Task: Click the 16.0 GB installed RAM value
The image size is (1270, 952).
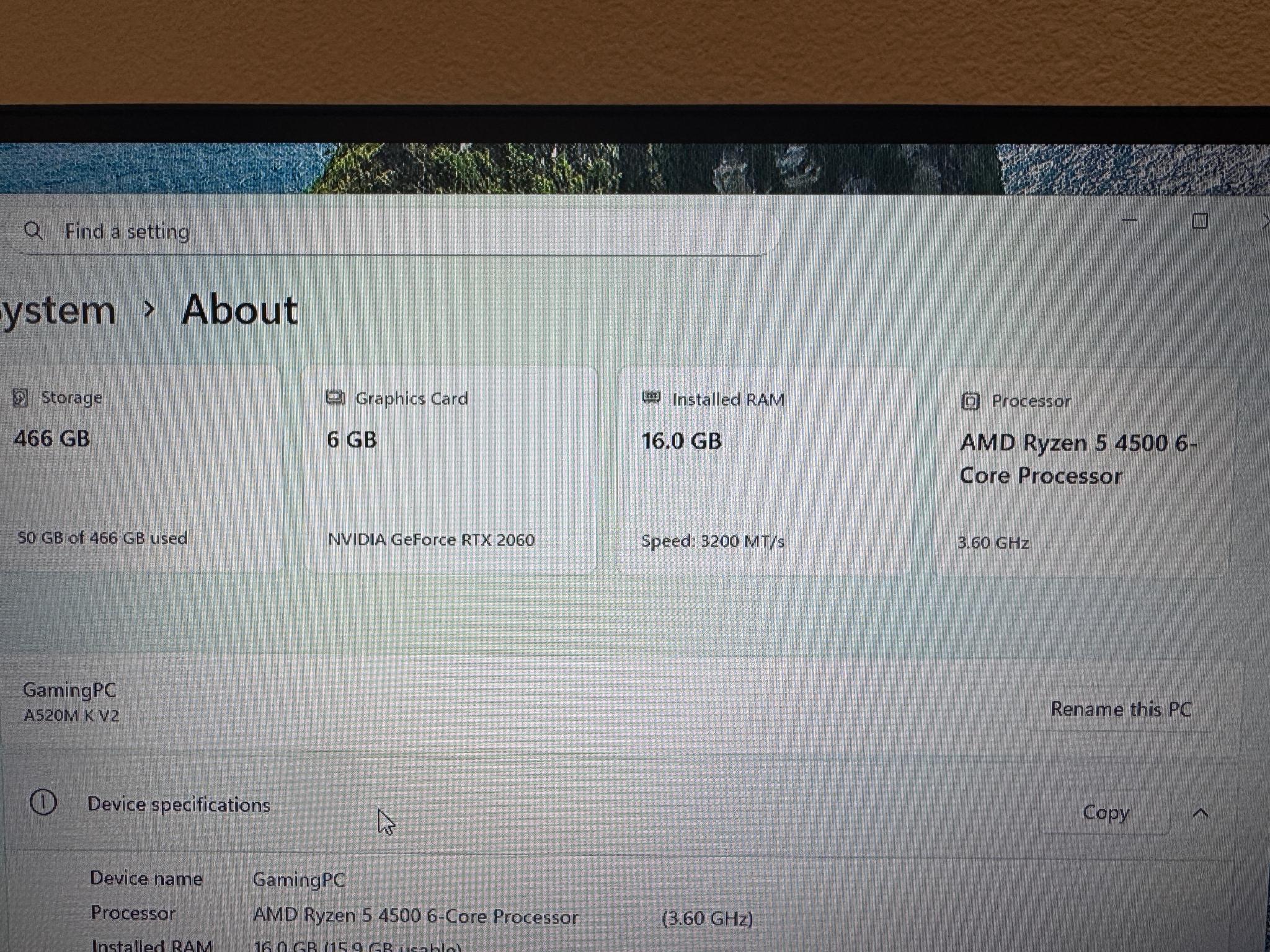Action: click(x=682, y=441)
